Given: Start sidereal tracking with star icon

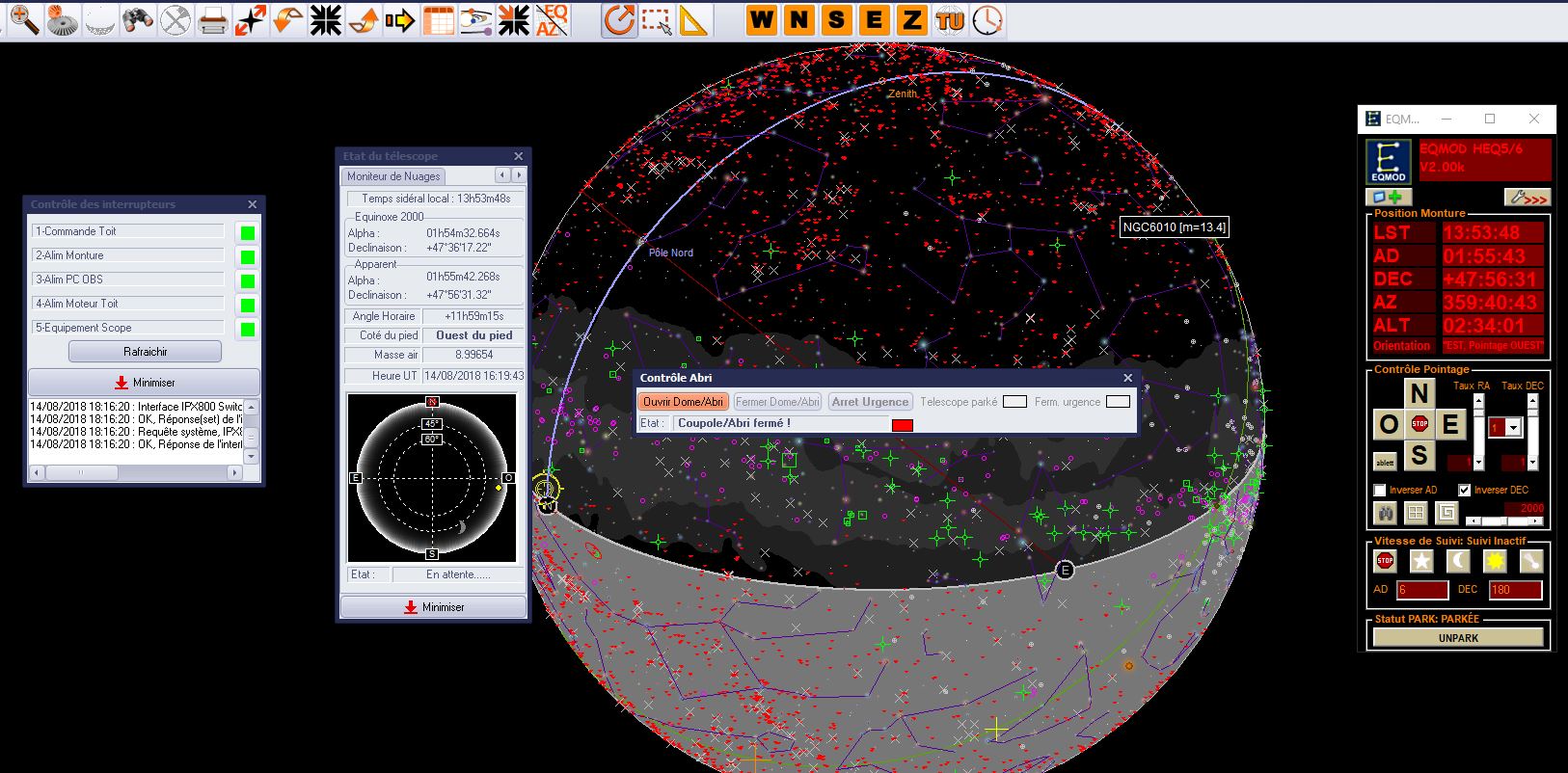Looking at the screenshot, I should click(x=1421, y=561).
